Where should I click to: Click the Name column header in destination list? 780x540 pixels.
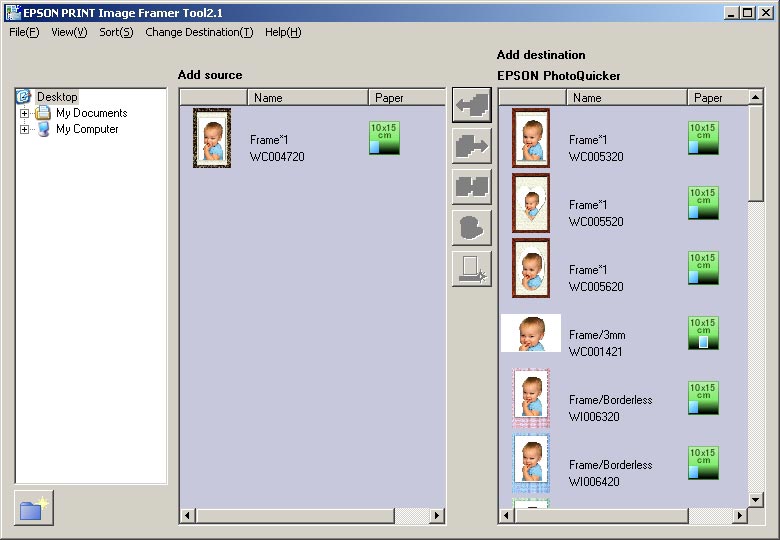(x=627, y=98)
